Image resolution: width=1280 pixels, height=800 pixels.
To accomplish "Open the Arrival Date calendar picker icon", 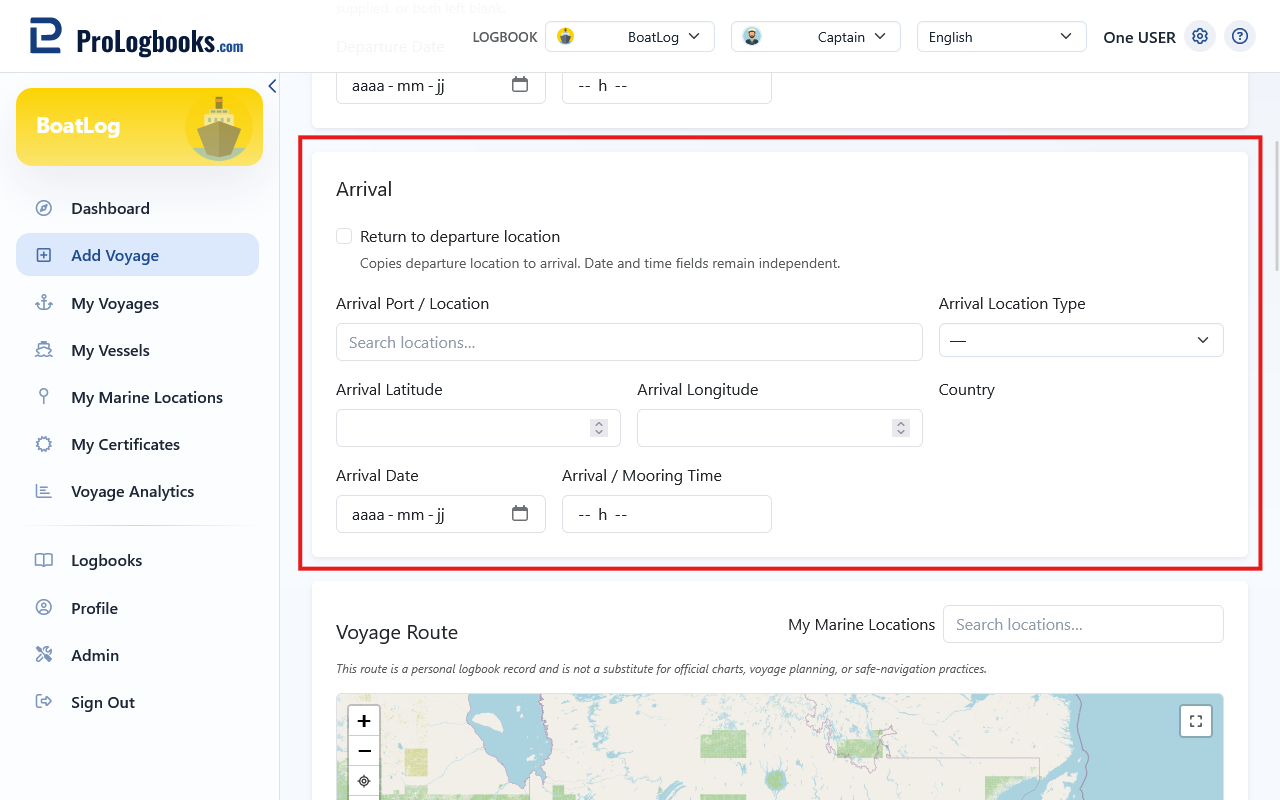I will 520,513.
